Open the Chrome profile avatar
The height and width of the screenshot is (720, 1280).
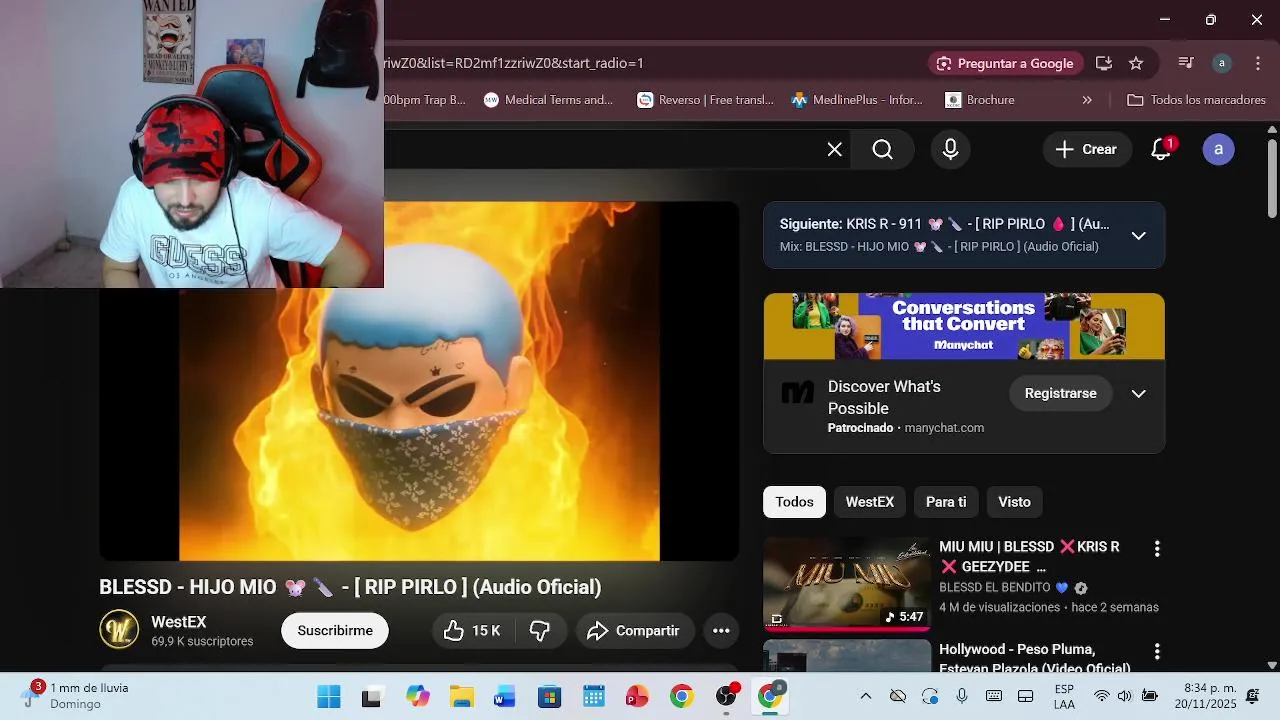coord(1221,63)
